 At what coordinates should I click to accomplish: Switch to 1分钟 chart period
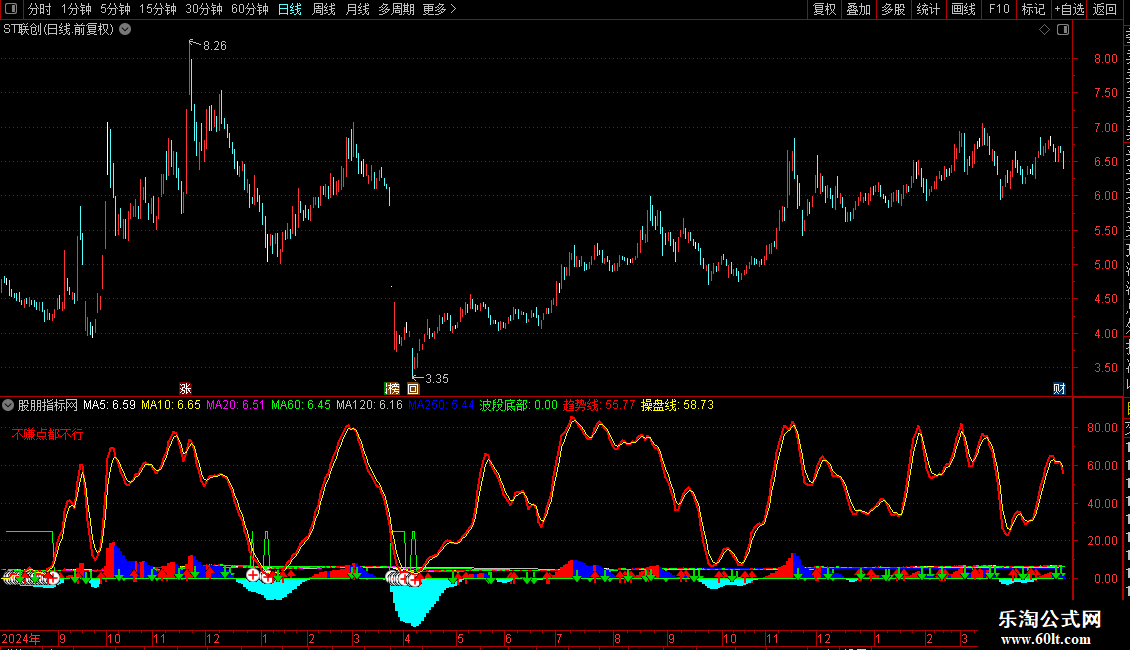coord(76,9)
